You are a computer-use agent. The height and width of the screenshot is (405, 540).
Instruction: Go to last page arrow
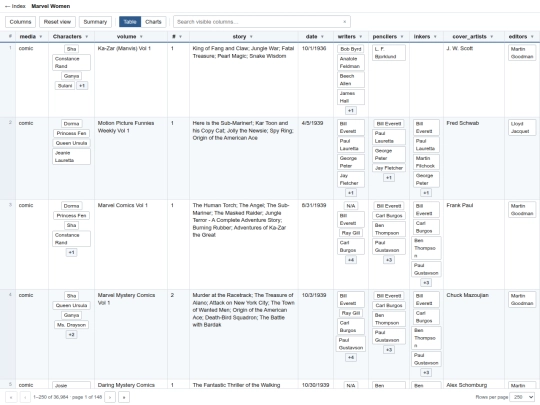tap(124, 397)
